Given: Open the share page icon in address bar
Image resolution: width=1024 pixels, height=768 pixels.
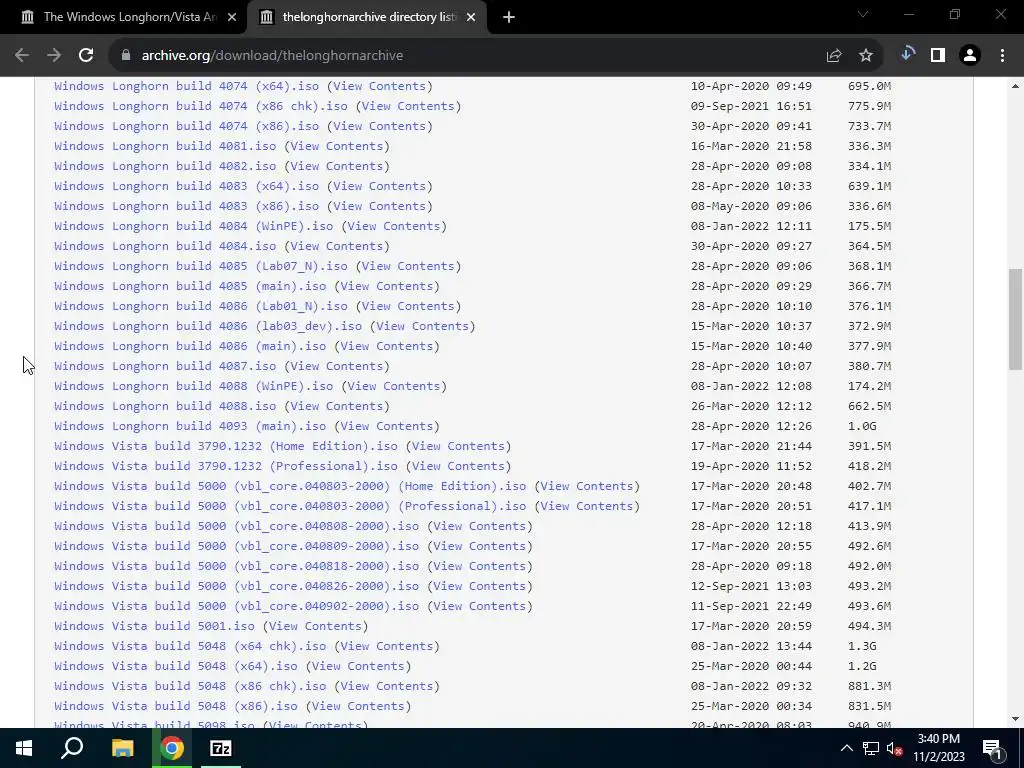Looking at the screenshot, I should 834,56.
